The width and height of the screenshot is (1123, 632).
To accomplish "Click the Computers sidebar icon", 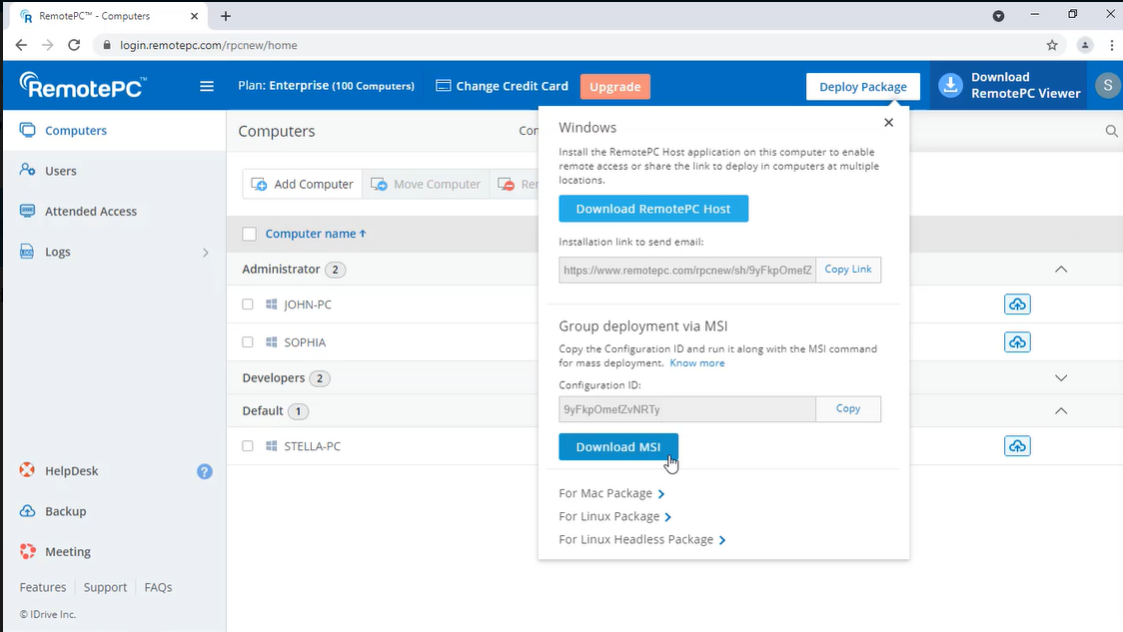I will [x=27, y=130].
